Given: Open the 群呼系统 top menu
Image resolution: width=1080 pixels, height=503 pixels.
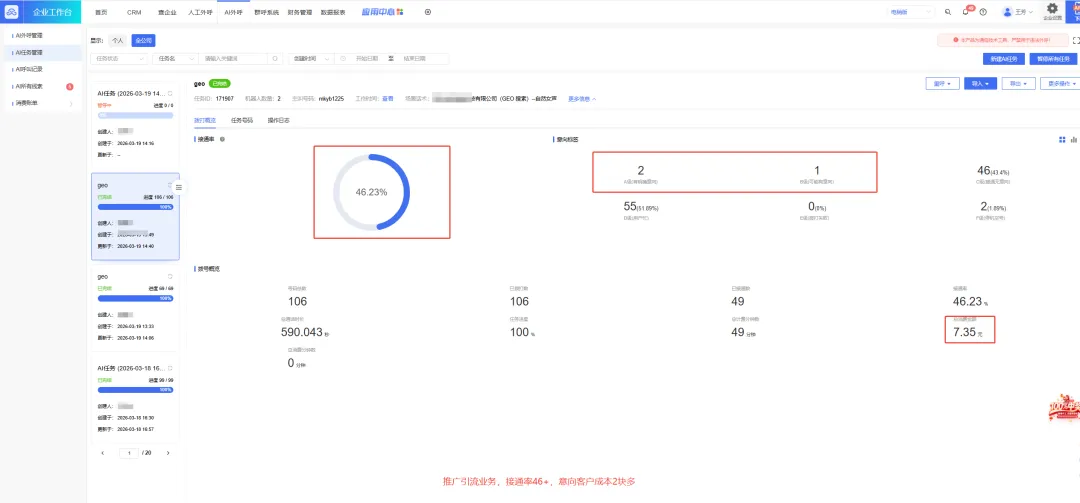Looking at the screenshot, I should pyautogui.click(x=266, y=12).
